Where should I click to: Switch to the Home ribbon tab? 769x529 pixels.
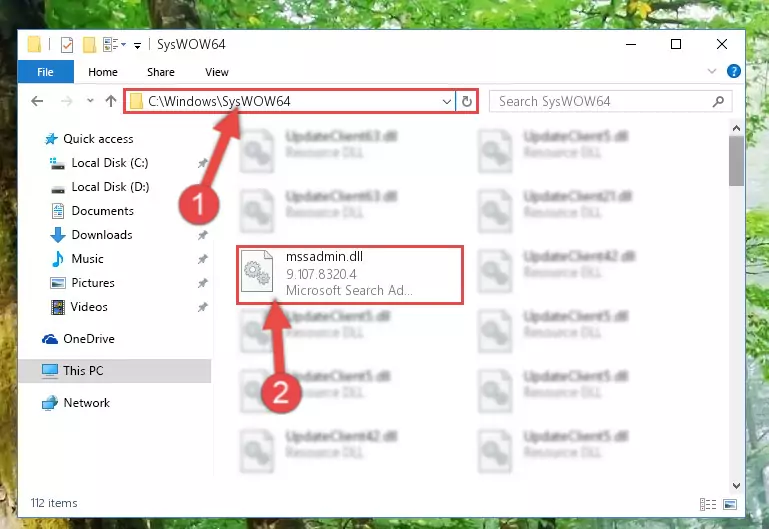click(103, 72)
